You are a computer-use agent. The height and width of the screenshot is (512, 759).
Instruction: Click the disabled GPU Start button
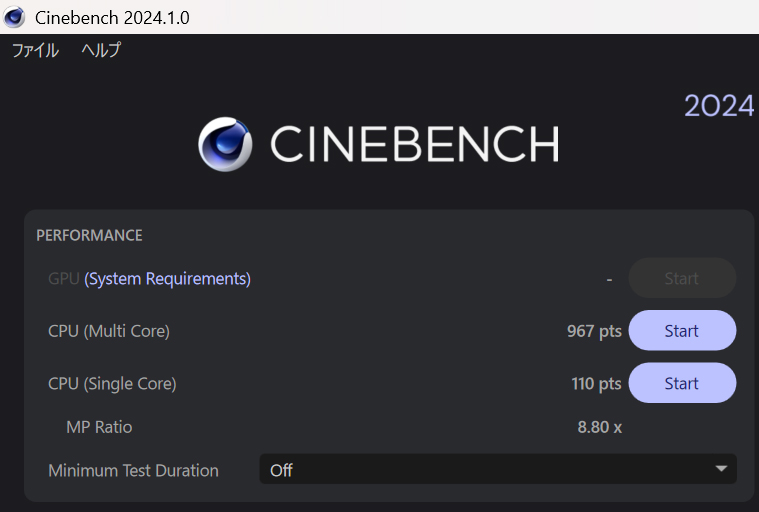point(682,278)
